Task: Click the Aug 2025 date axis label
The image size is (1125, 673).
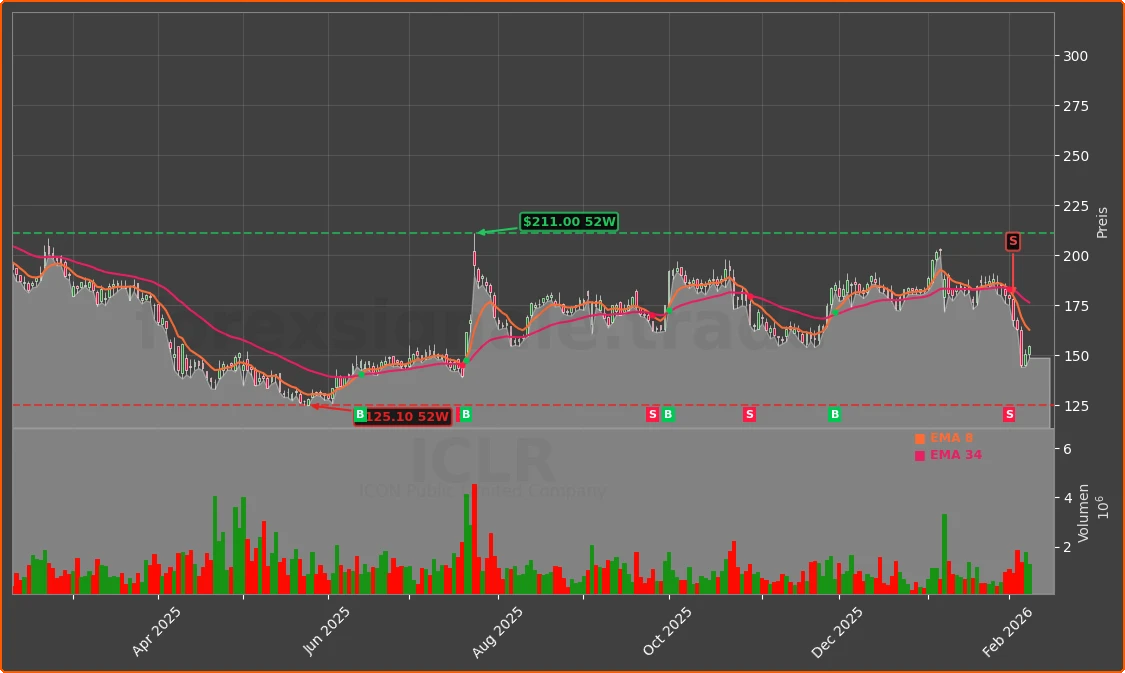Action: click(x=499, y=632)
